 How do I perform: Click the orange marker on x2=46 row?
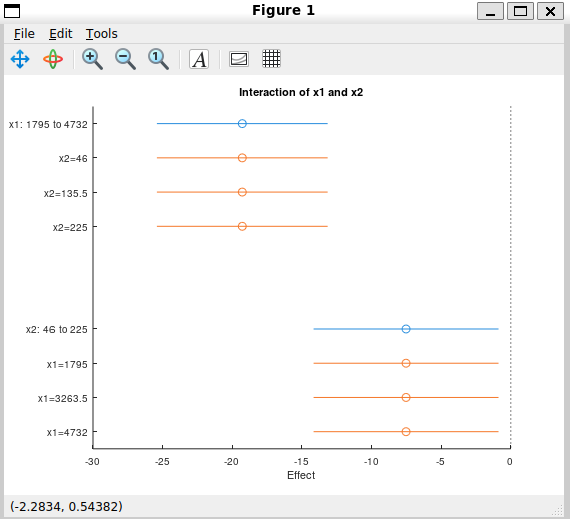click(x=242, y=158)
